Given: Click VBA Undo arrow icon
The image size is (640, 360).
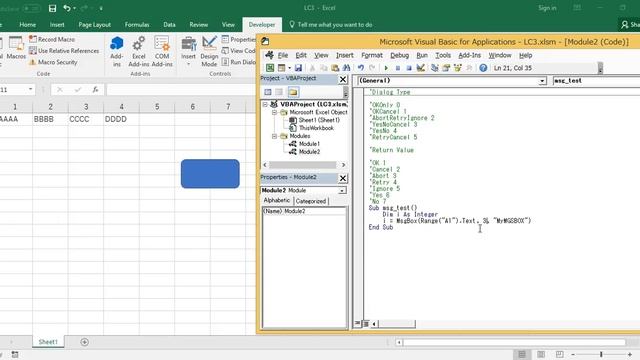Looking at the screenshot, I should pyautogui.click(x=361, y=68).
